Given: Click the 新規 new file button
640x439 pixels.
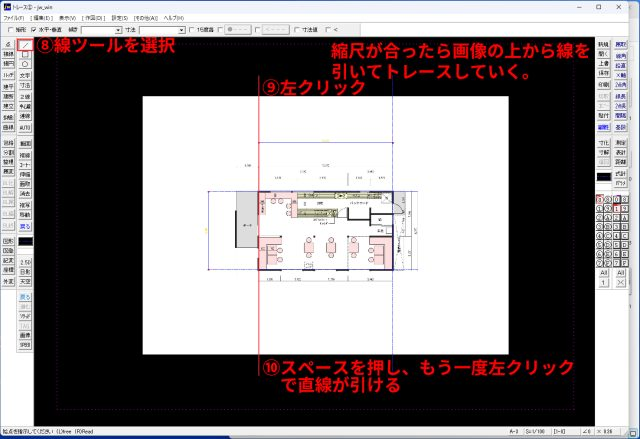Looking at the screenshot, I should pyautogui.click(x=603, y=45).
